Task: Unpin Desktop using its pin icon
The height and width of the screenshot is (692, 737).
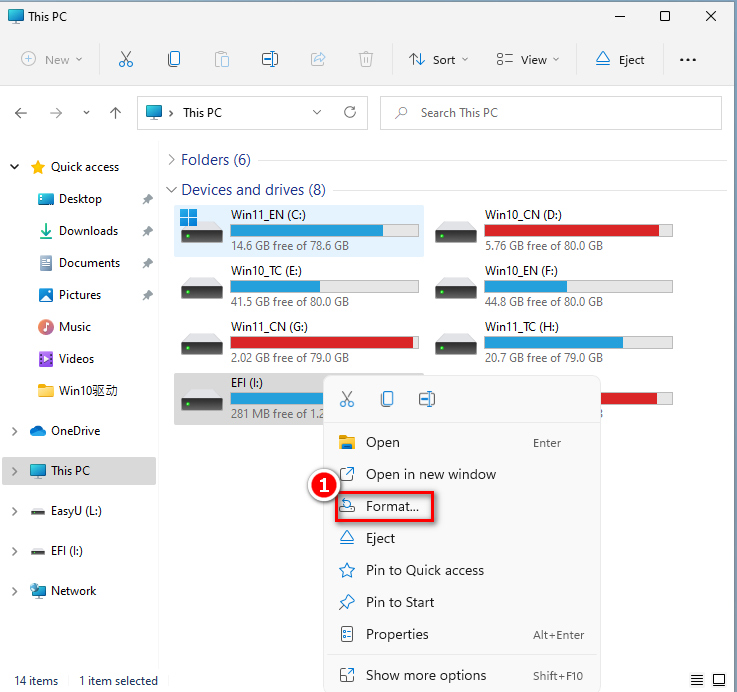Action: coord(148,199)
